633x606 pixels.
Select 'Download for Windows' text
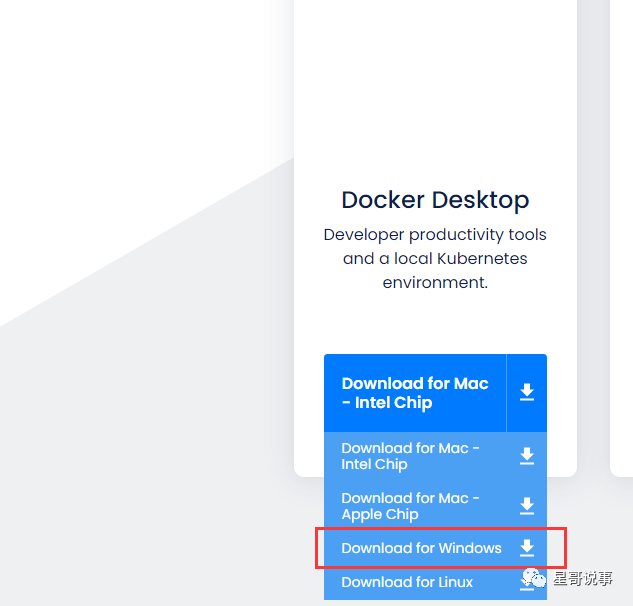421,548
